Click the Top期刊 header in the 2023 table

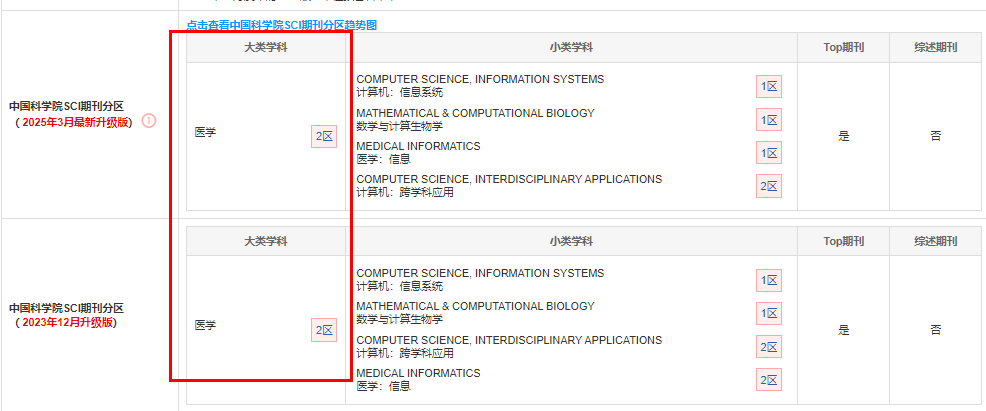pos(843,241)
